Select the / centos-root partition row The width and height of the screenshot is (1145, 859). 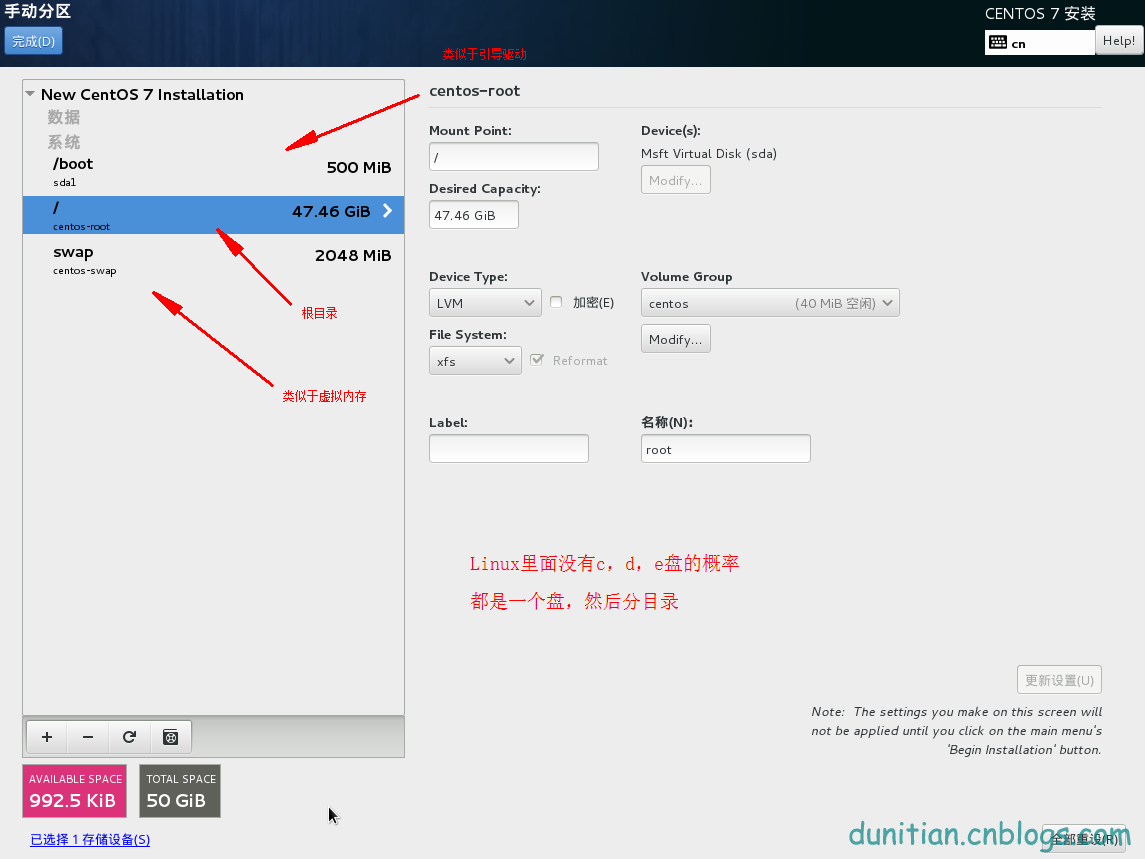coord(213,215)
